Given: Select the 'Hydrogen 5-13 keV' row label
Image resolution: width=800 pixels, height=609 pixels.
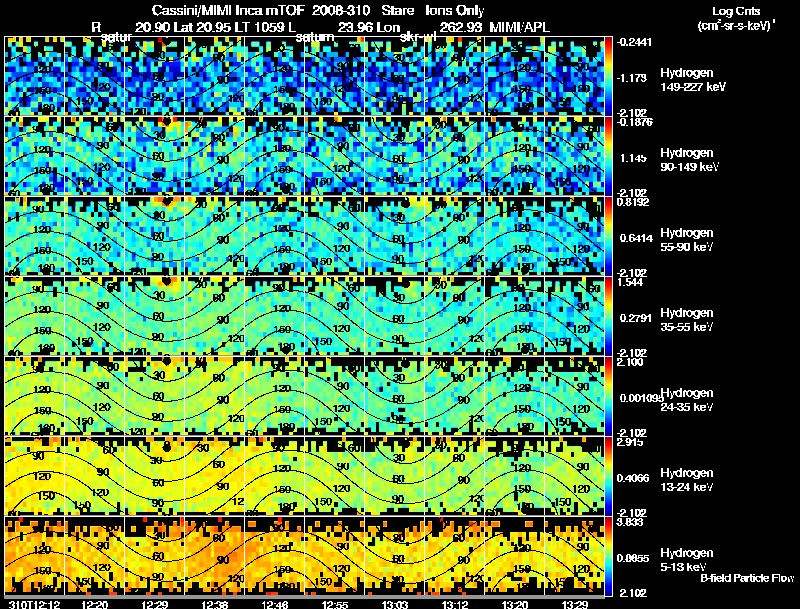Looking at the screenshot, I should tap(687, 560).
